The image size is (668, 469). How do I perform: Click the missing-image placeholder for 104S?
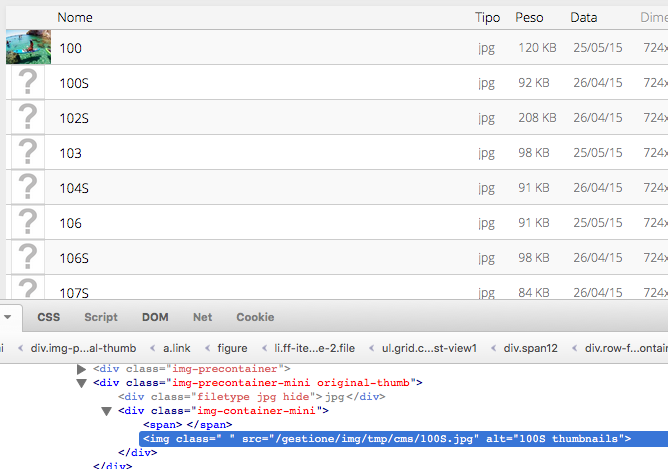pos(28,187)
